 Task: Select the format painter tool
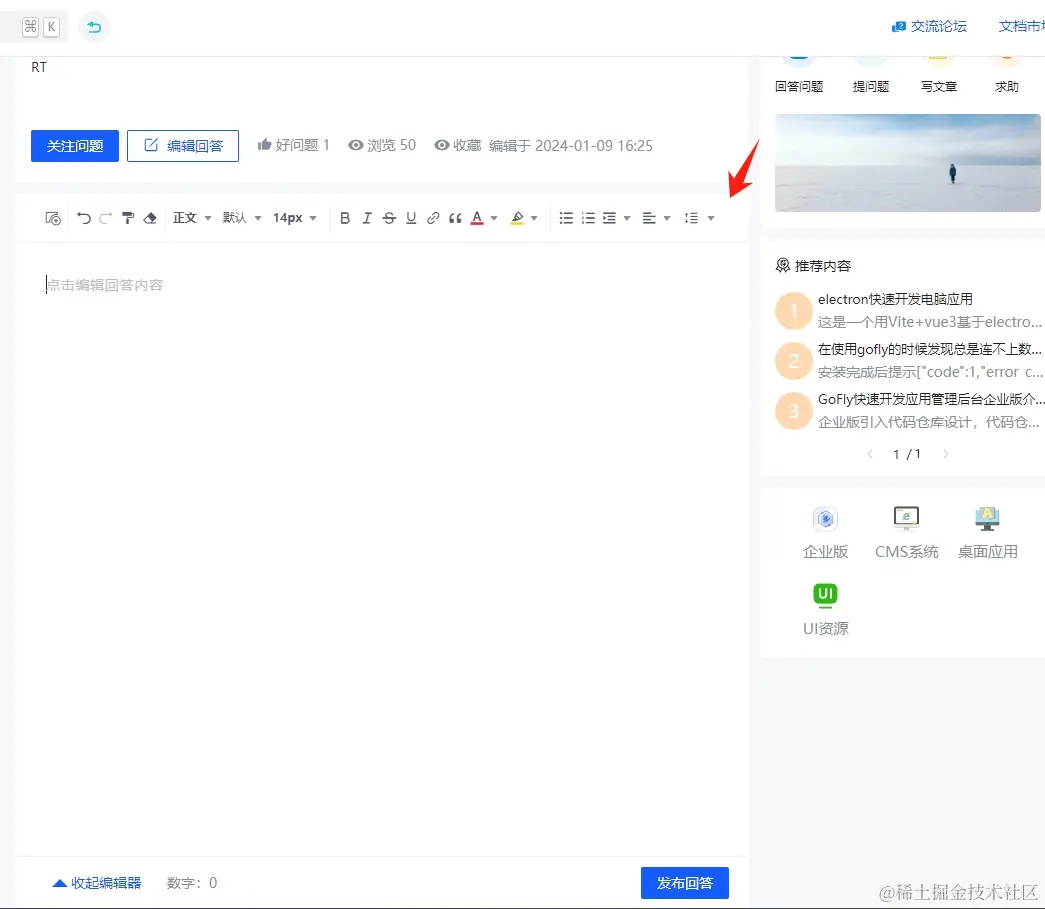point(128,218)
